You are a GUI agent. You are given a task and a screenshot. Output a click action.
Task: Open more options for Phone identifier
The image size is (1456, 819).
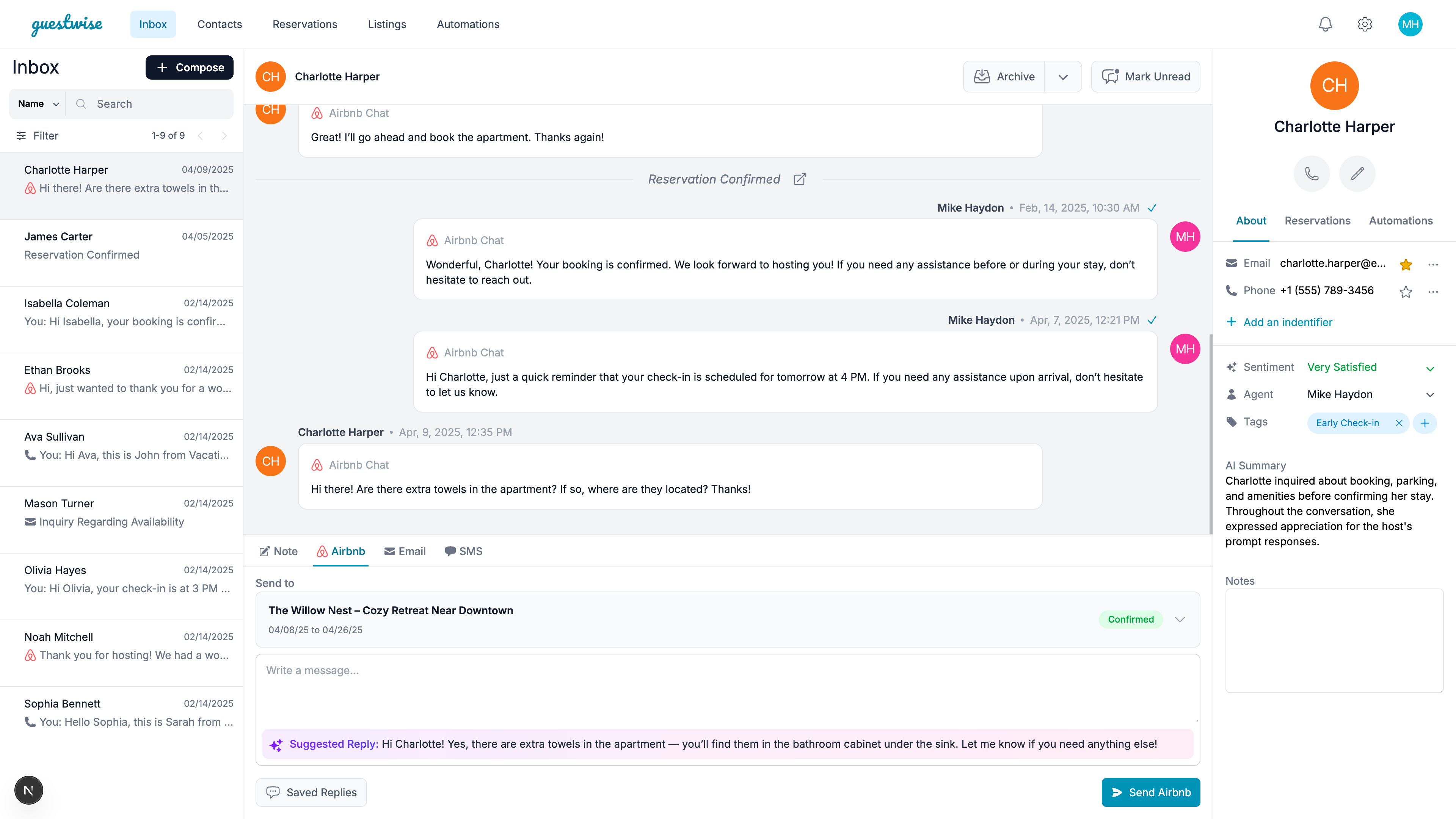pyautogui.click(x=1433, y=292)
